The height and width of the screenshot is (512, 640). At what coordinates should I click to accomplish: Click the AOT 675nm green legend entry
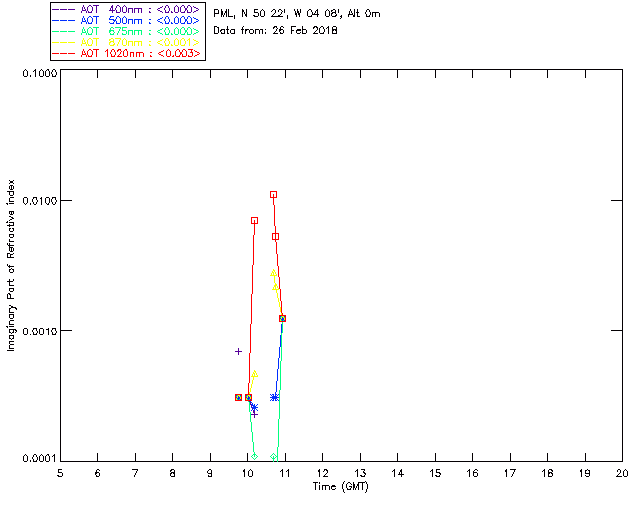[x=127, y=31]
